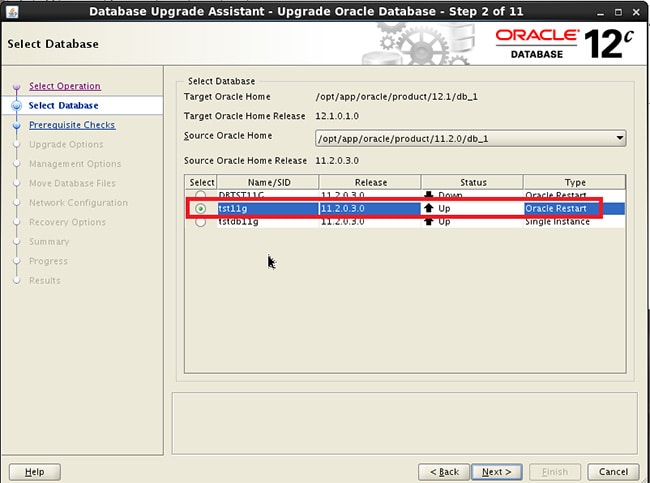Click the Type column header
This screenshot has width=650, height=483.
[x=575, y=182]
